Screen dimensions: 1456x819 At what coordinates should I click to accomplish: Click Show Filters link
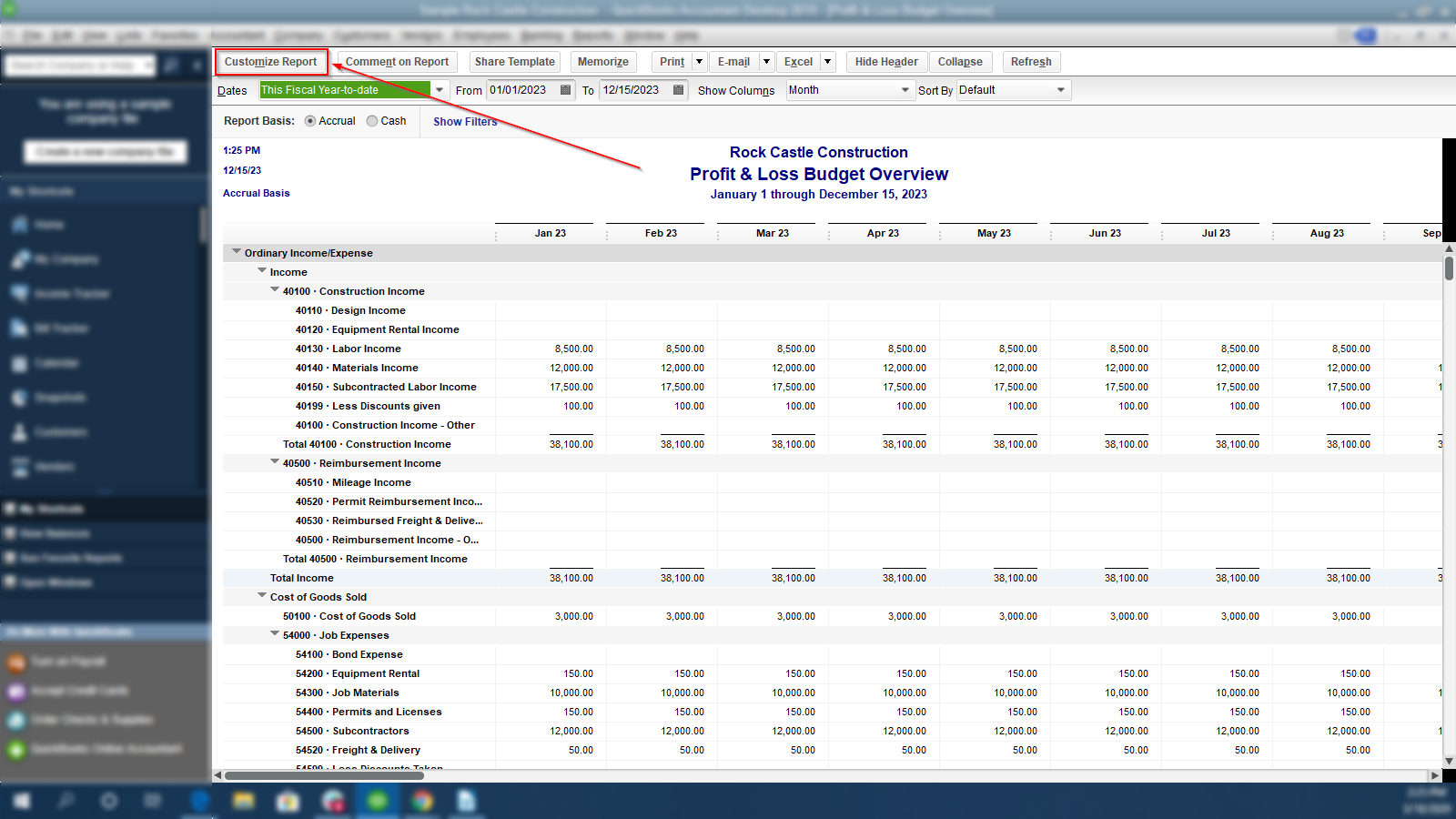click(x=465, y=121)
